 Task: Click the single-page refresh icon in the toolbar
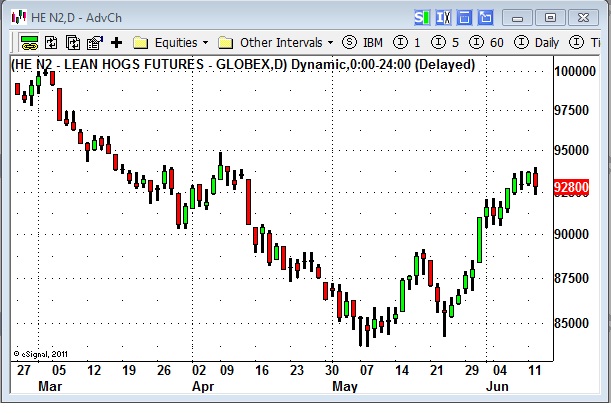(x=51, y=42)
